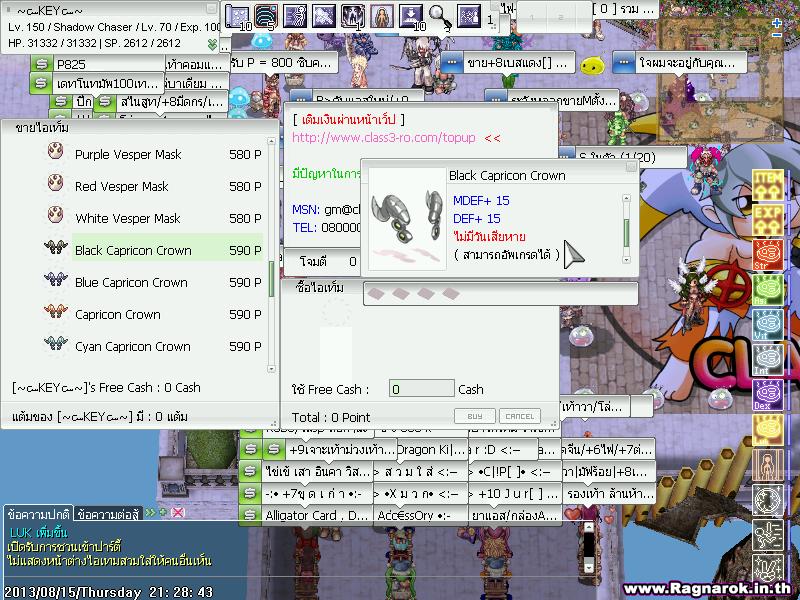Click the Vit food buff icon
800x600 pixels.
click(768, 324)
